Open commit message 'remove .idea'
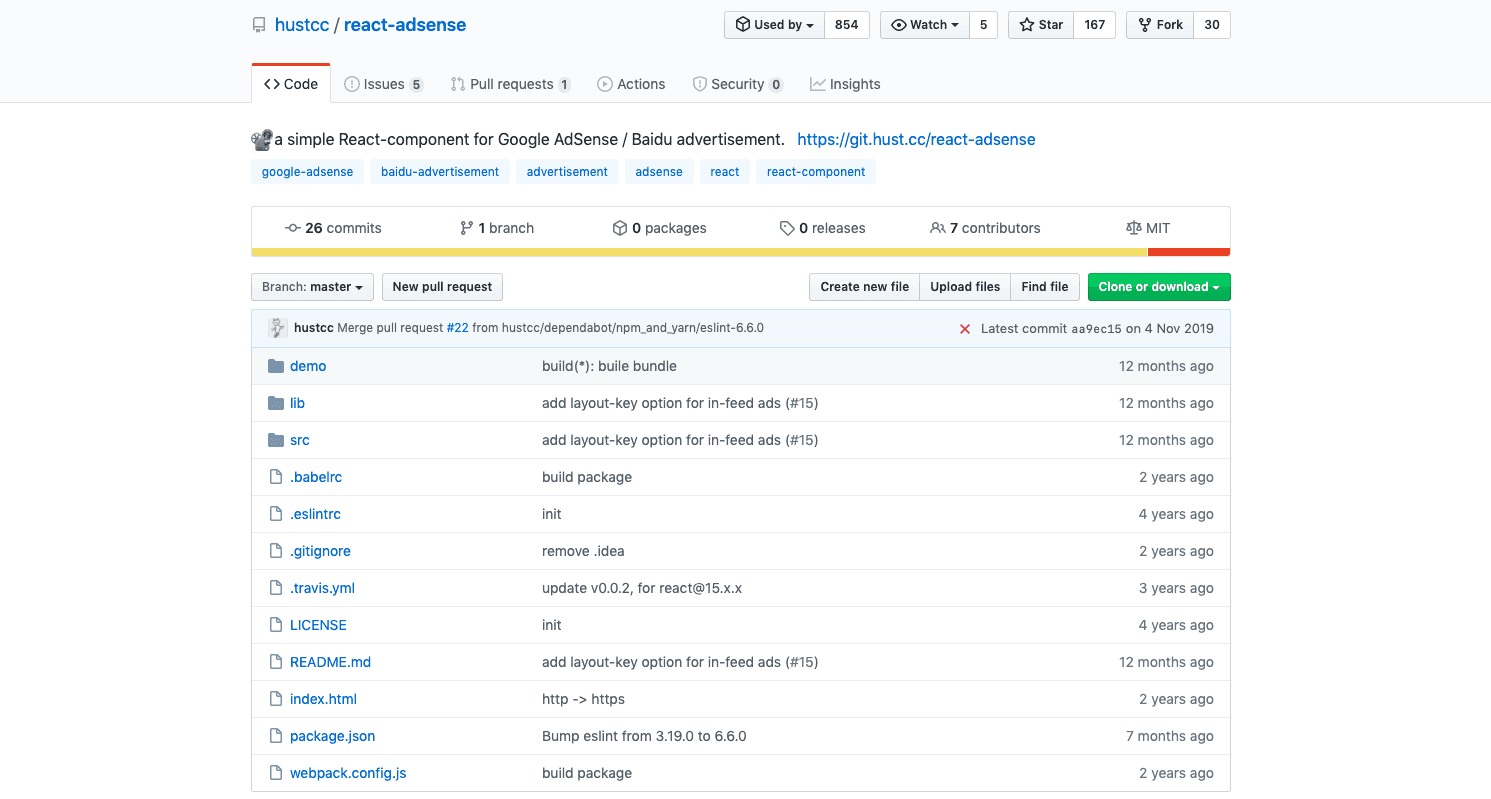 (x=583, y=551)
